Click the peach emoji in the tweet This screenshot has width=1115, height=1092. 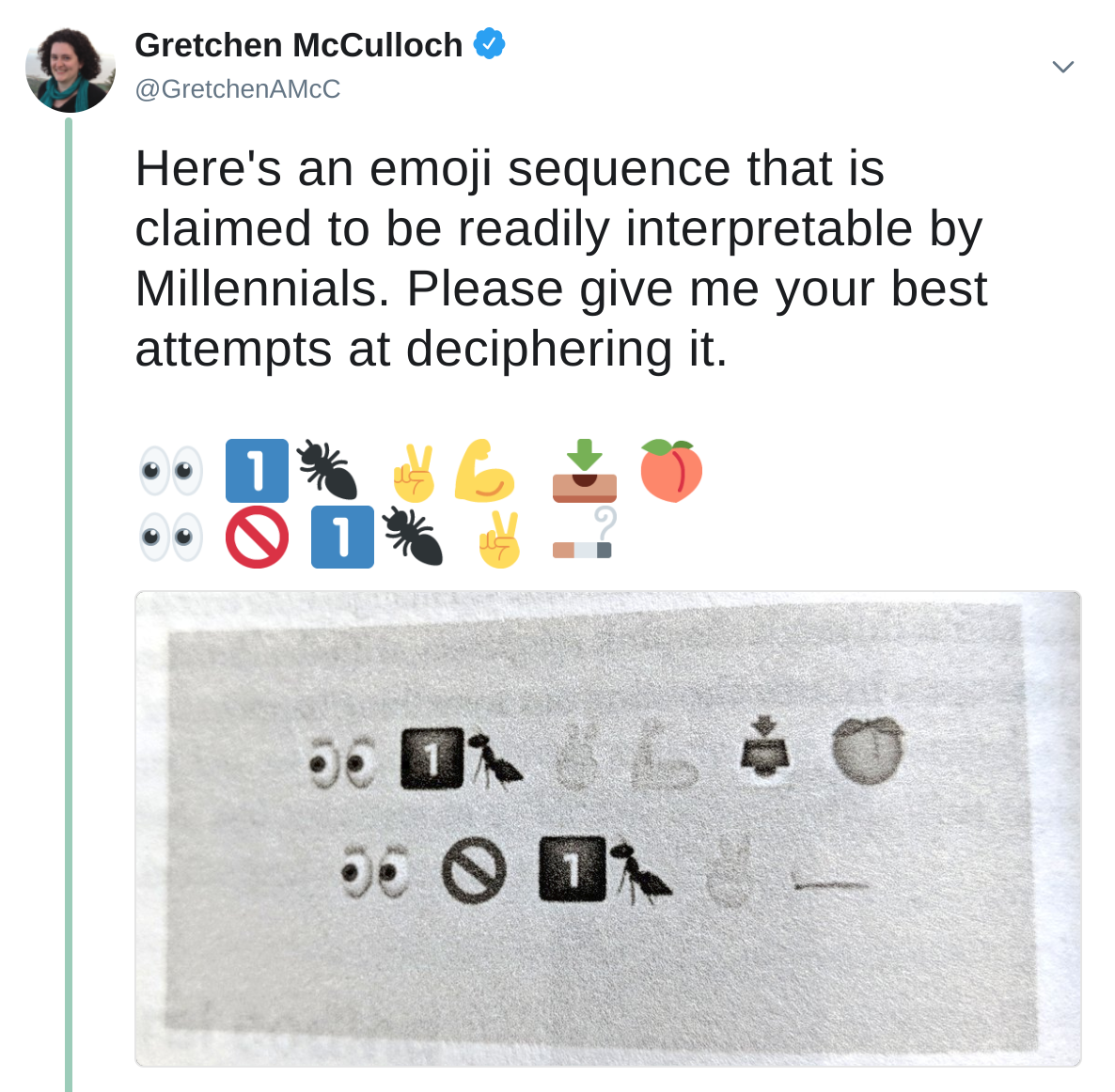click(671, 471)
